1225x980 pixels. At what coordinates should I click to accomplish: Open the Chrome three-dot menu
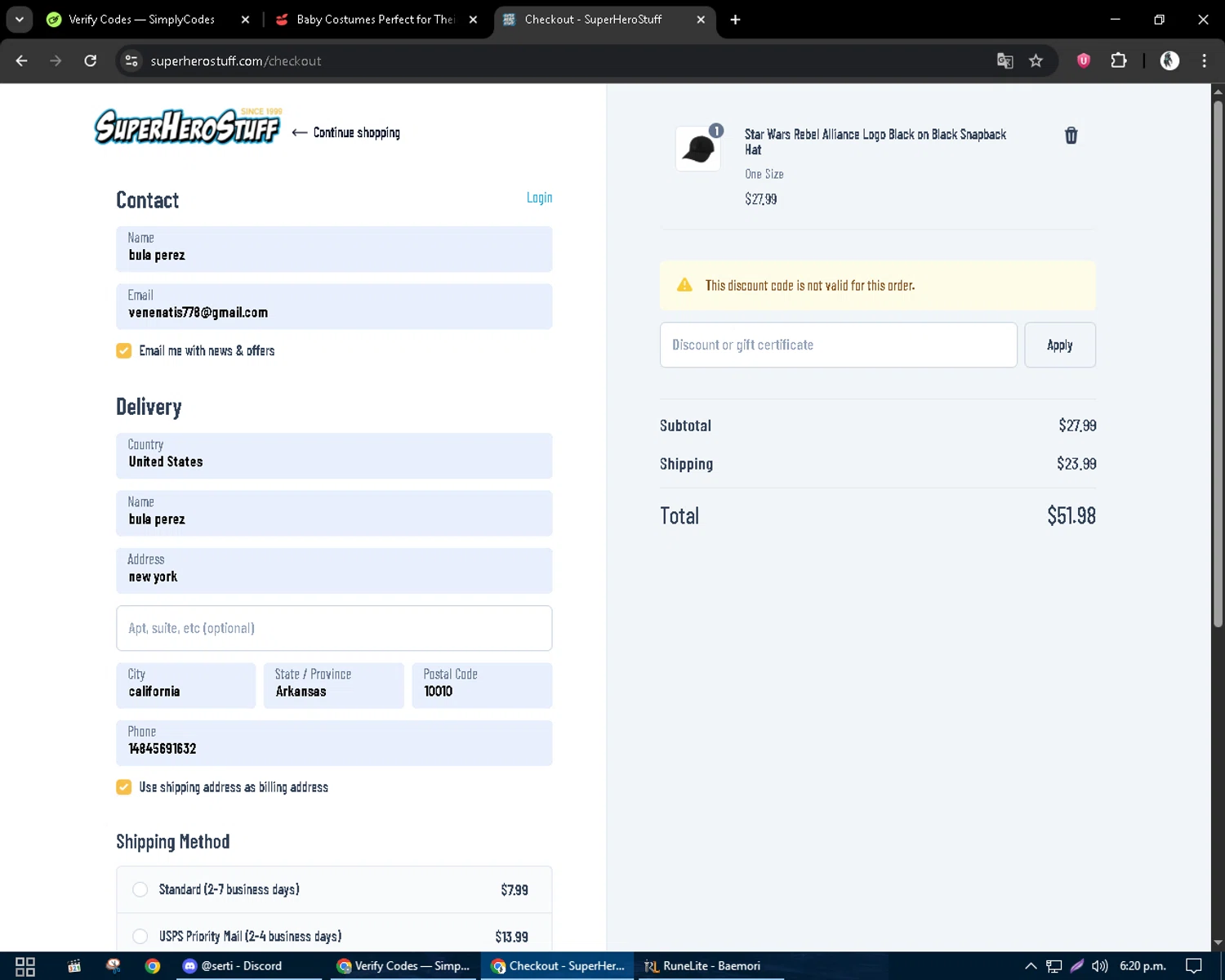1204,60
